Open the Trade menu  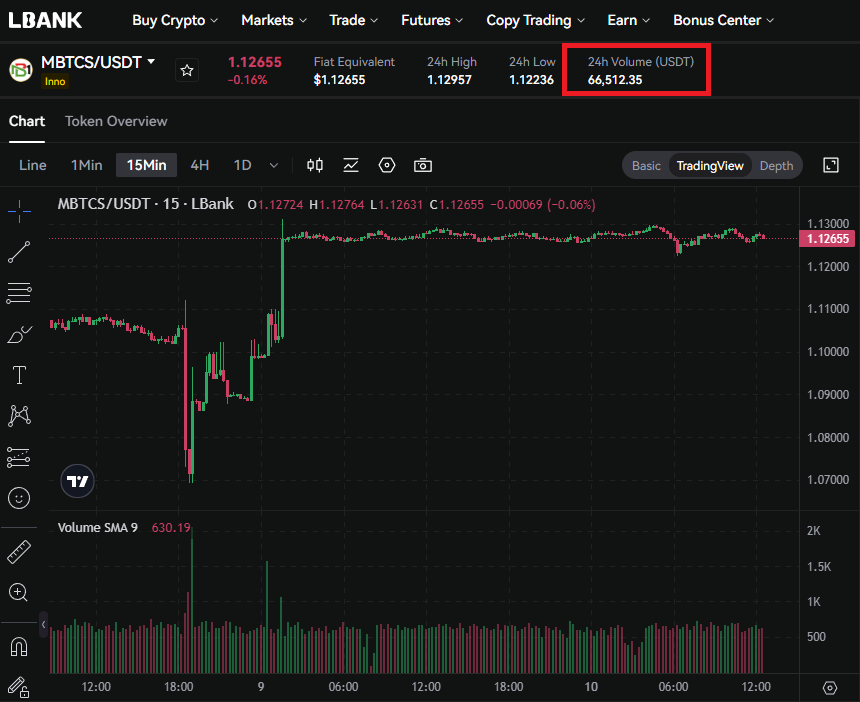pos(353,20)
